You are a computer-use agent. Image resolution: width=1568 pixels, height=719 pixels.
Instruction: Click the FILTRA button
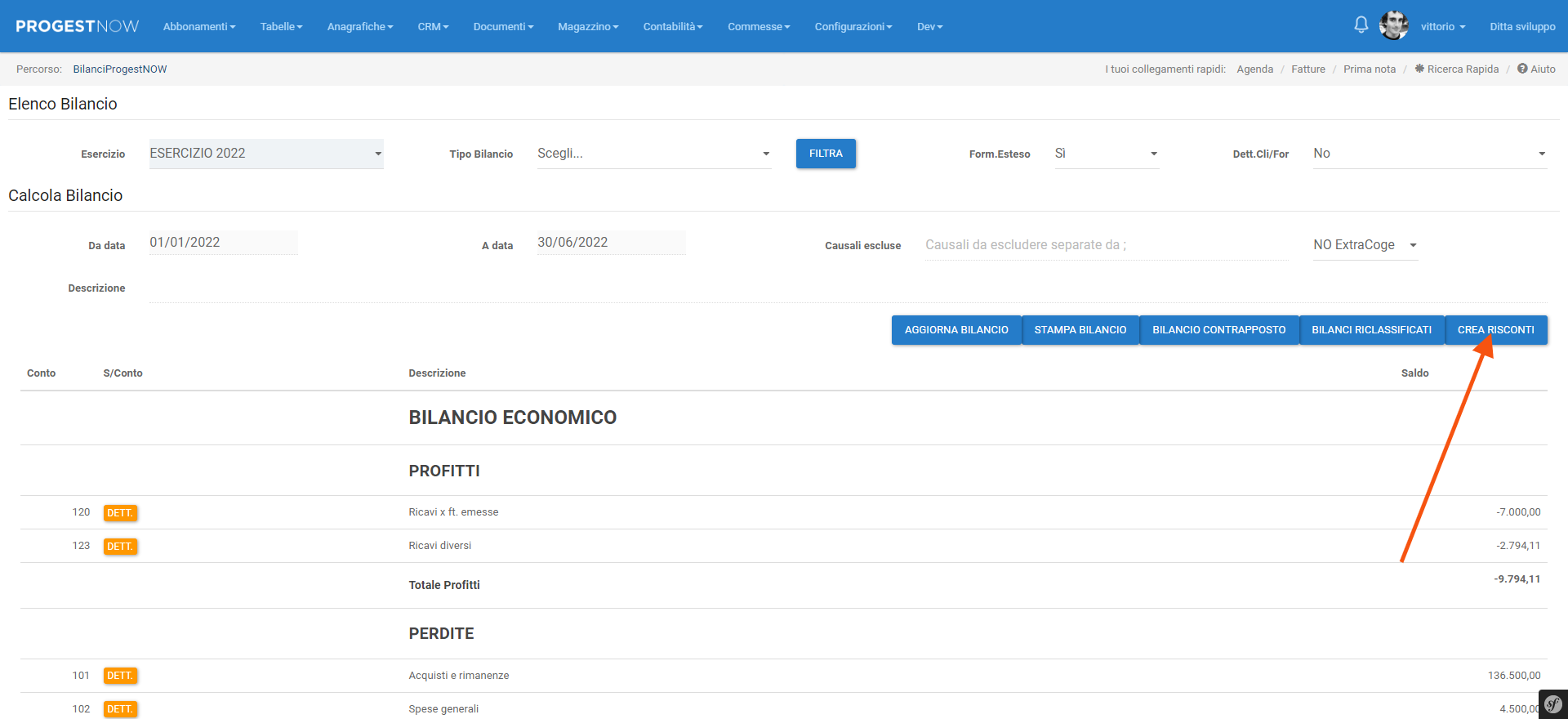click(x=826, y=154)
